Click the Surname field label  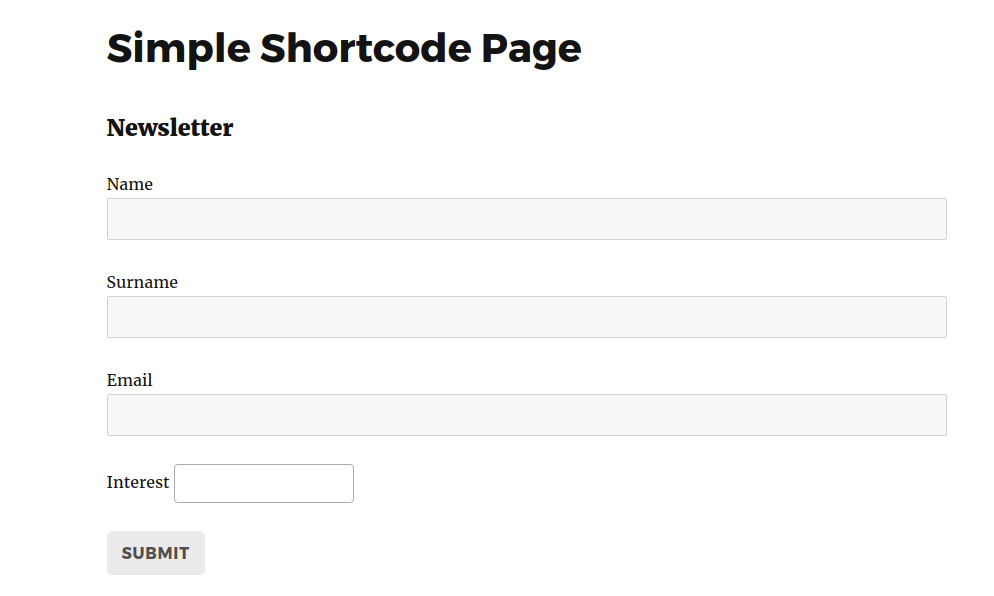click(142, 282)
